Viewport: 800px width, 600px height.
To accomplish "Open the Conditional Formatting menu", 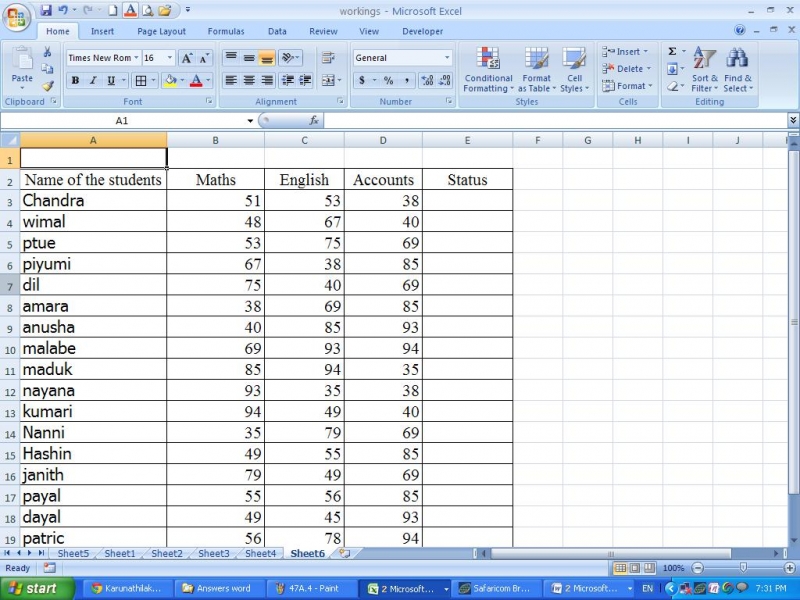I will 488,69.
